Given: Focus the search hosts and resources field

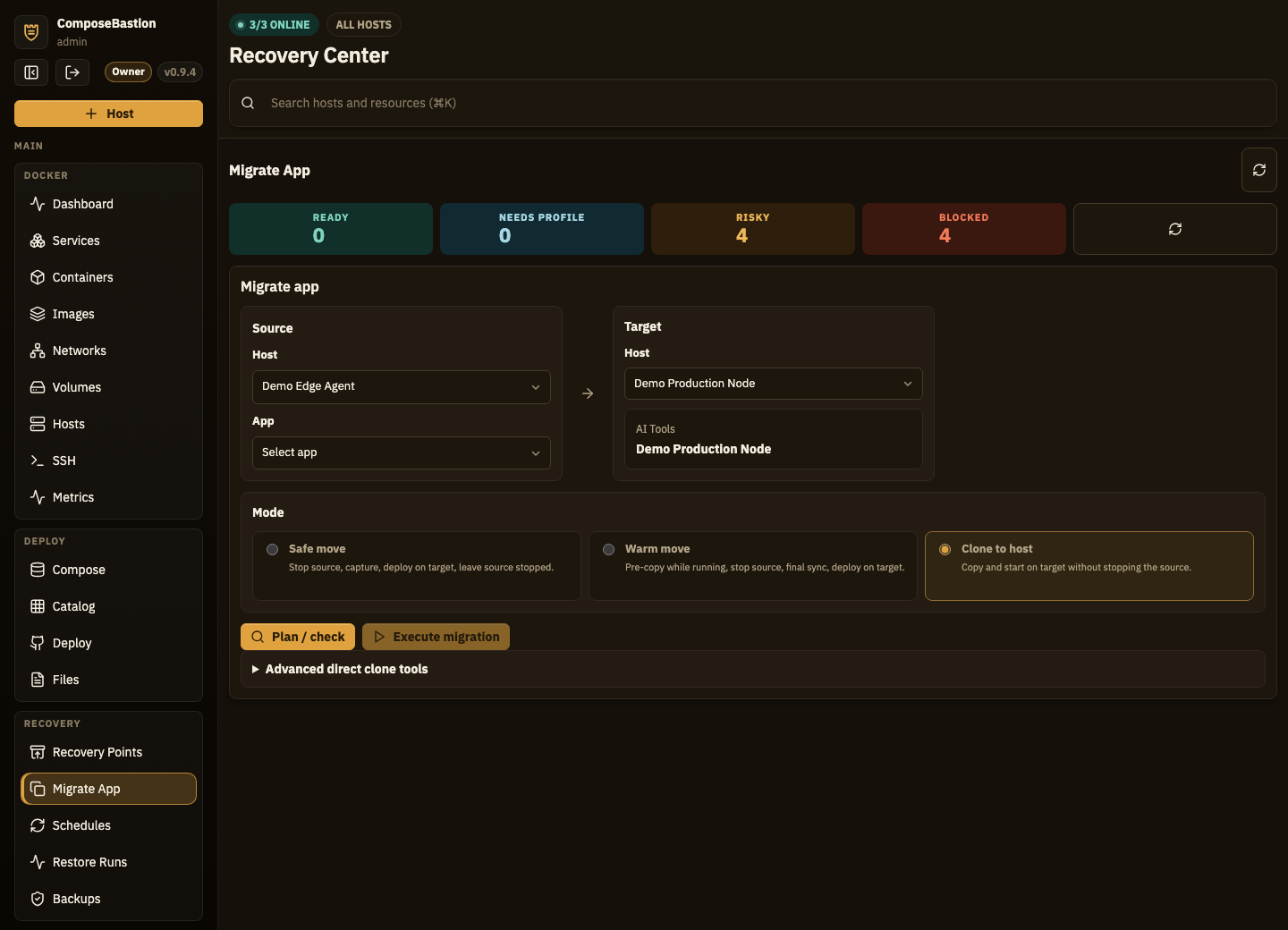Looking at the screenshot, I should [753, 103].
